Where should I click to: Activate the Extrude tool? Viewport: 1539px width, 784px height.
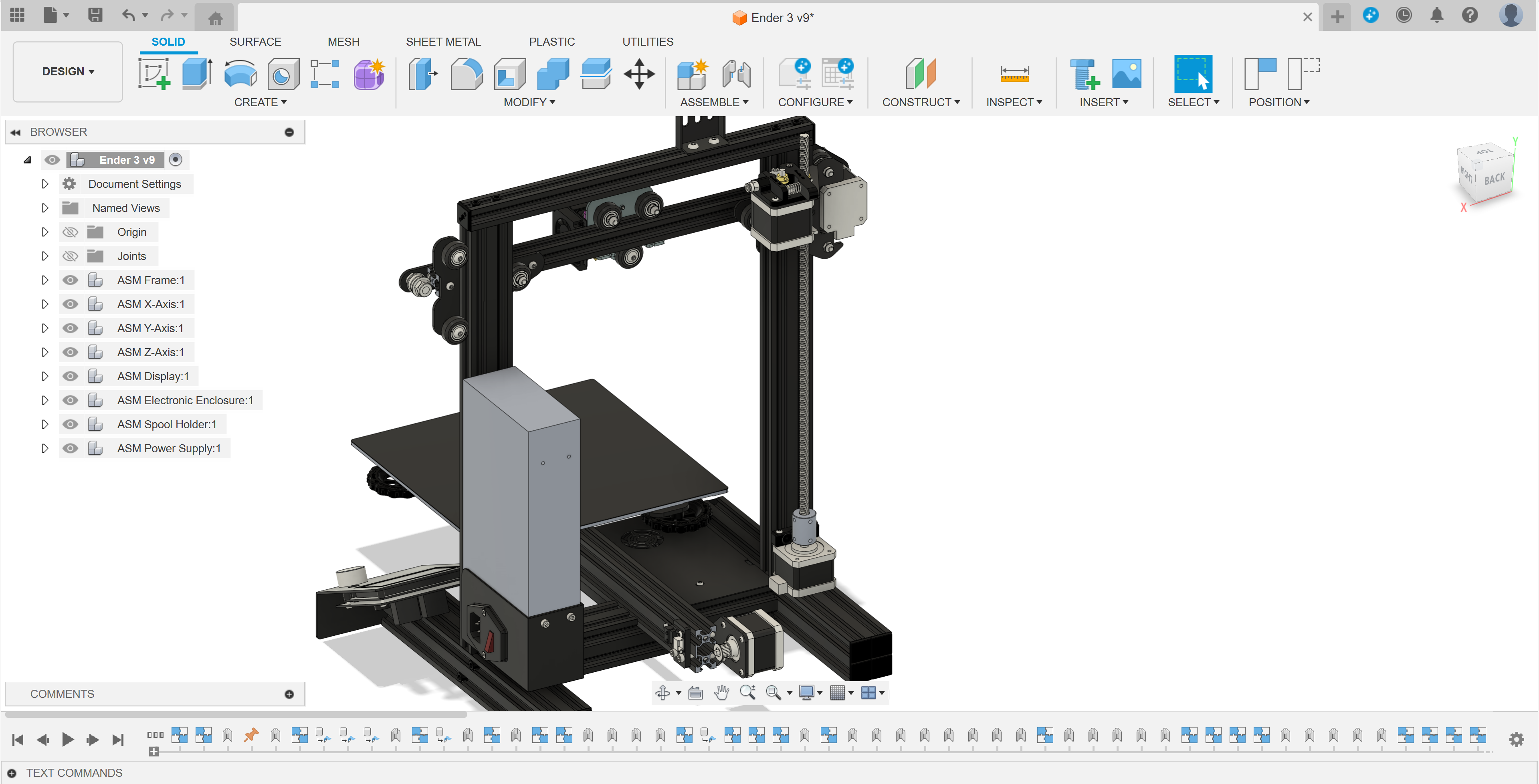[x=195, y=74]
